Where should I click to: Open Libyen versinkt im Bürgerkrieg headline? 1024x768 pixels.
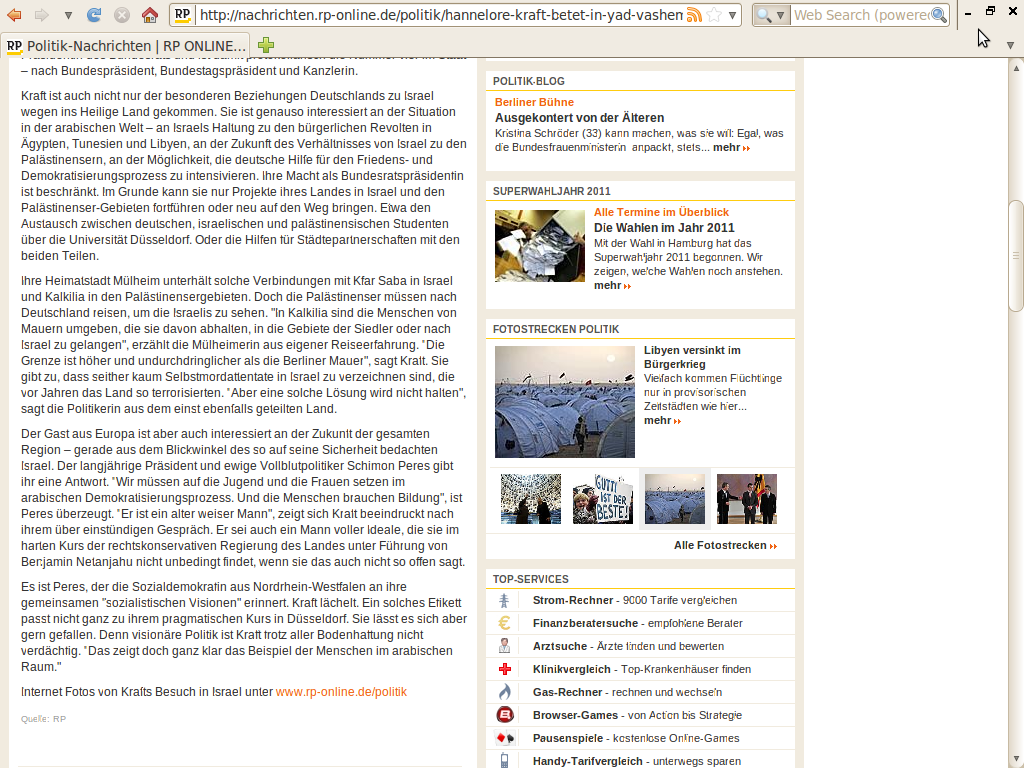pyautogui.click(x=692, y=357)
